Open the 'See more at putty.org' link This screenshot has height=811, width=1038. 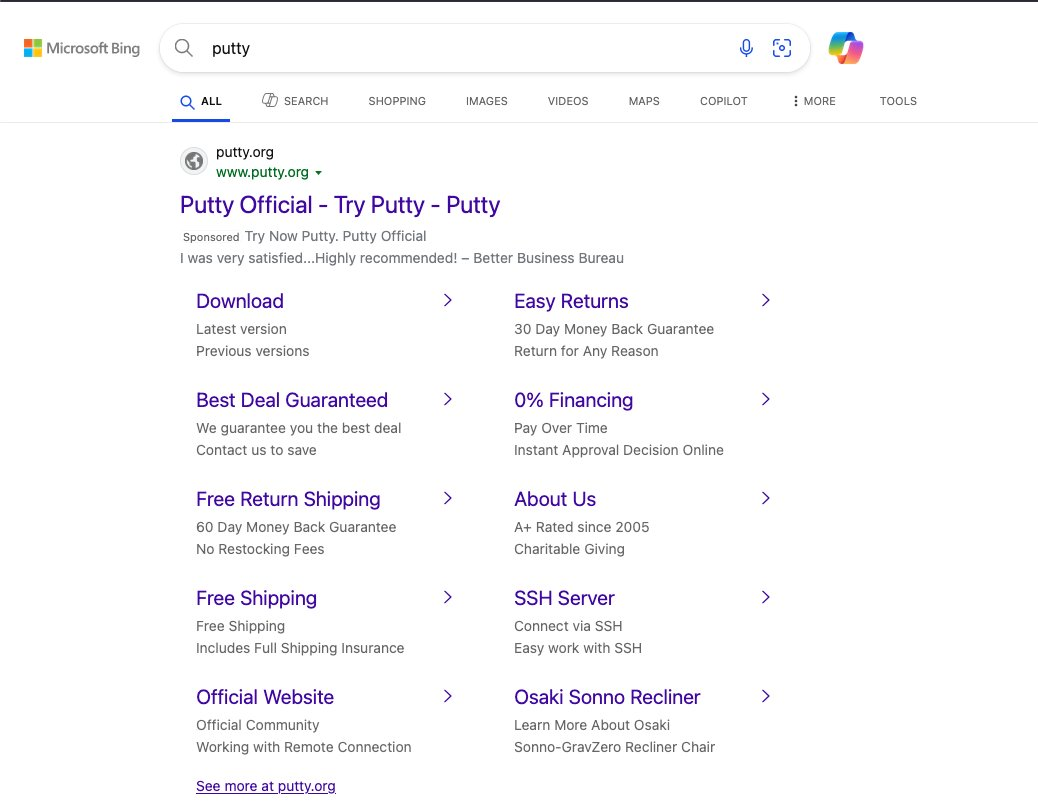(x=265, y=786)
